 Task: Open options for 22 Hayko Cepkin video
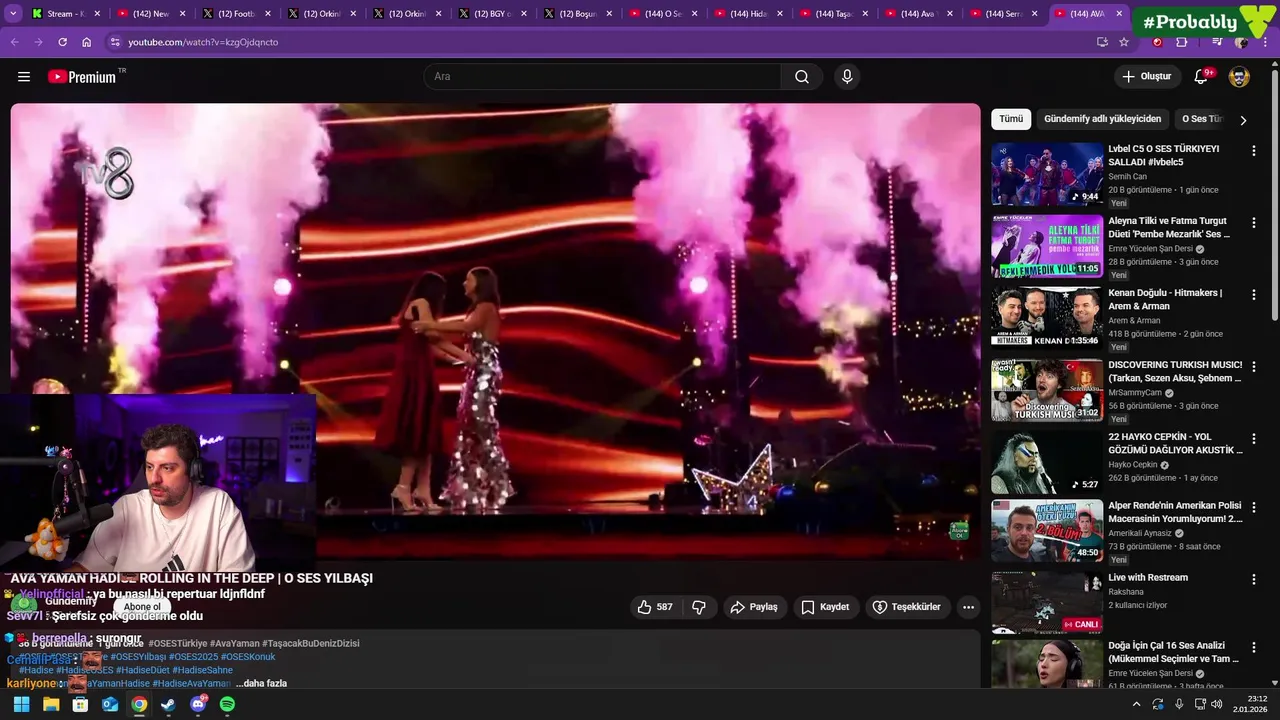click(x=1254, y=439)
